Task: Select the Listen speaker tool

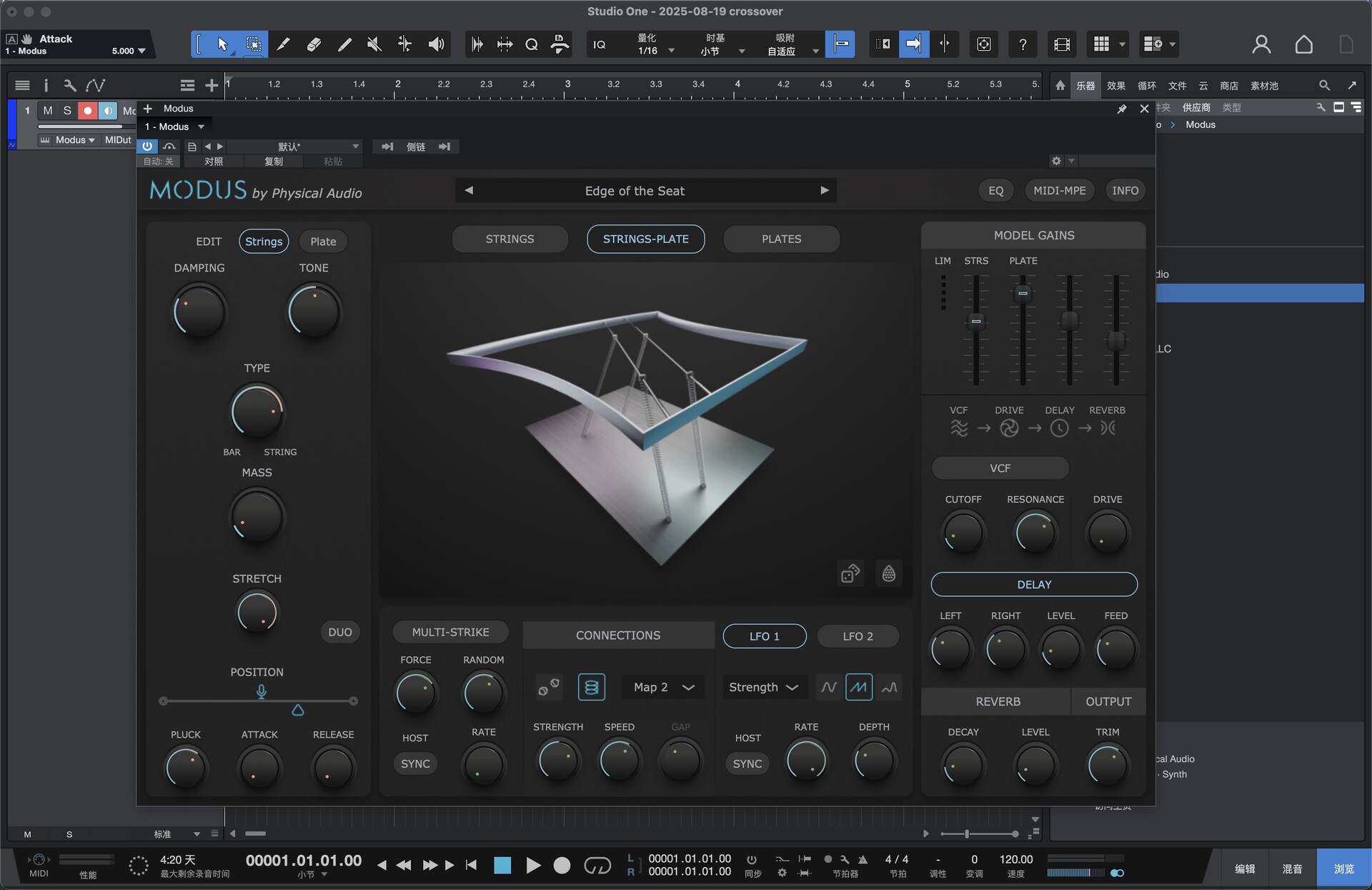Action: [436, 44]
